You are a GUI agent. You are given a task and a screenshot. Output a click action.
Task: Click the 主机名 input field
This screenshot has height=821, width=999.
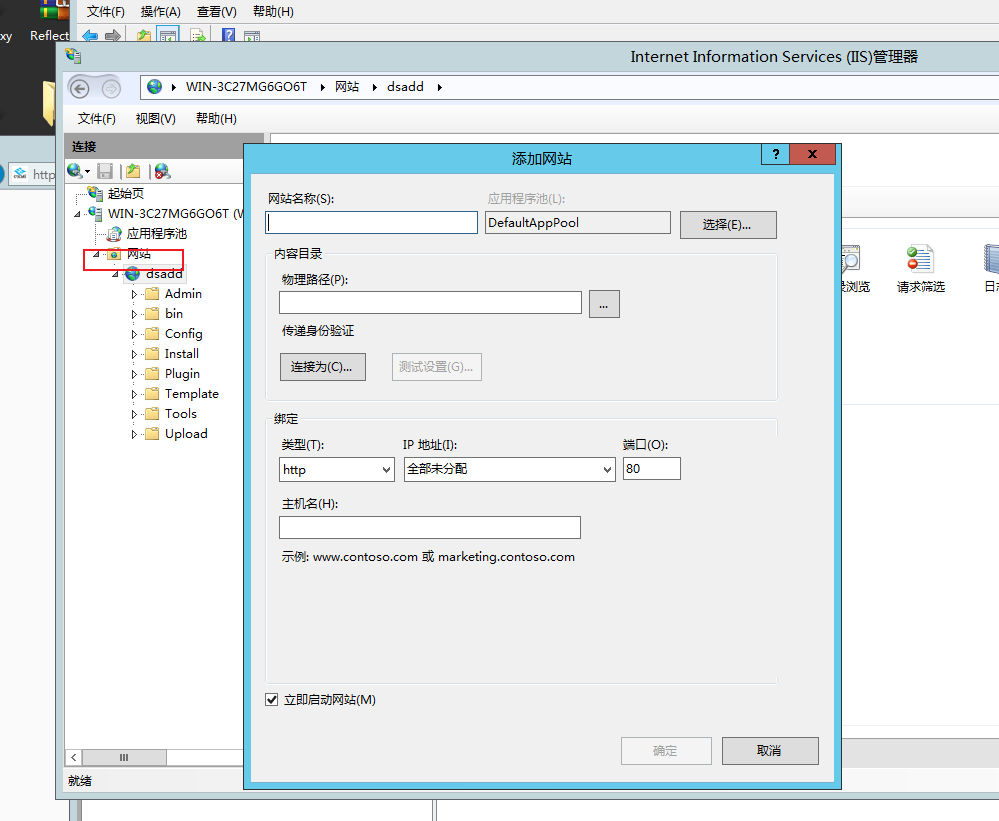point(429,527)
